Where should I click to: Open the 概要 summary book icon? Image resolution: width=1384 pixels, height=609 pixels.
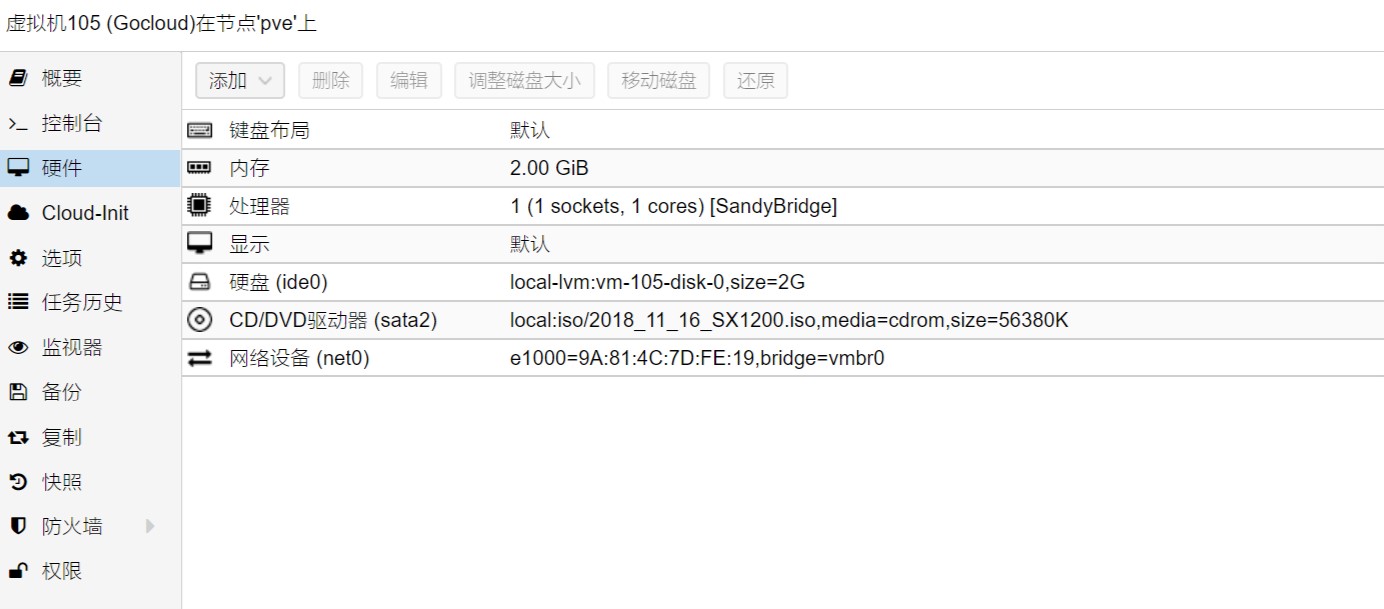(18, 78)
